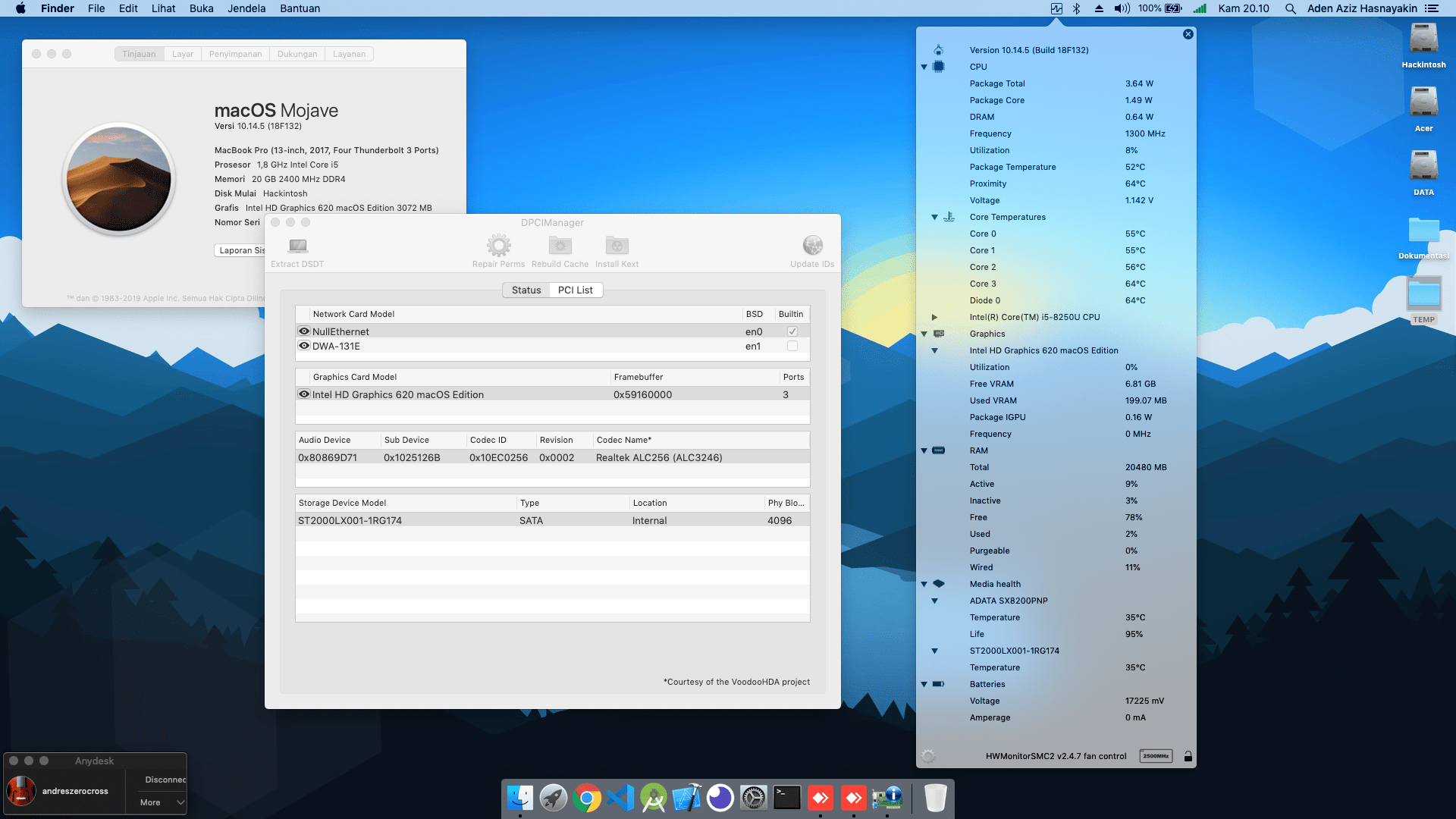This screenshot has width=1456, height=819.
Task: Click eye icon beside DWA-131E
Action: pos(304,346)
